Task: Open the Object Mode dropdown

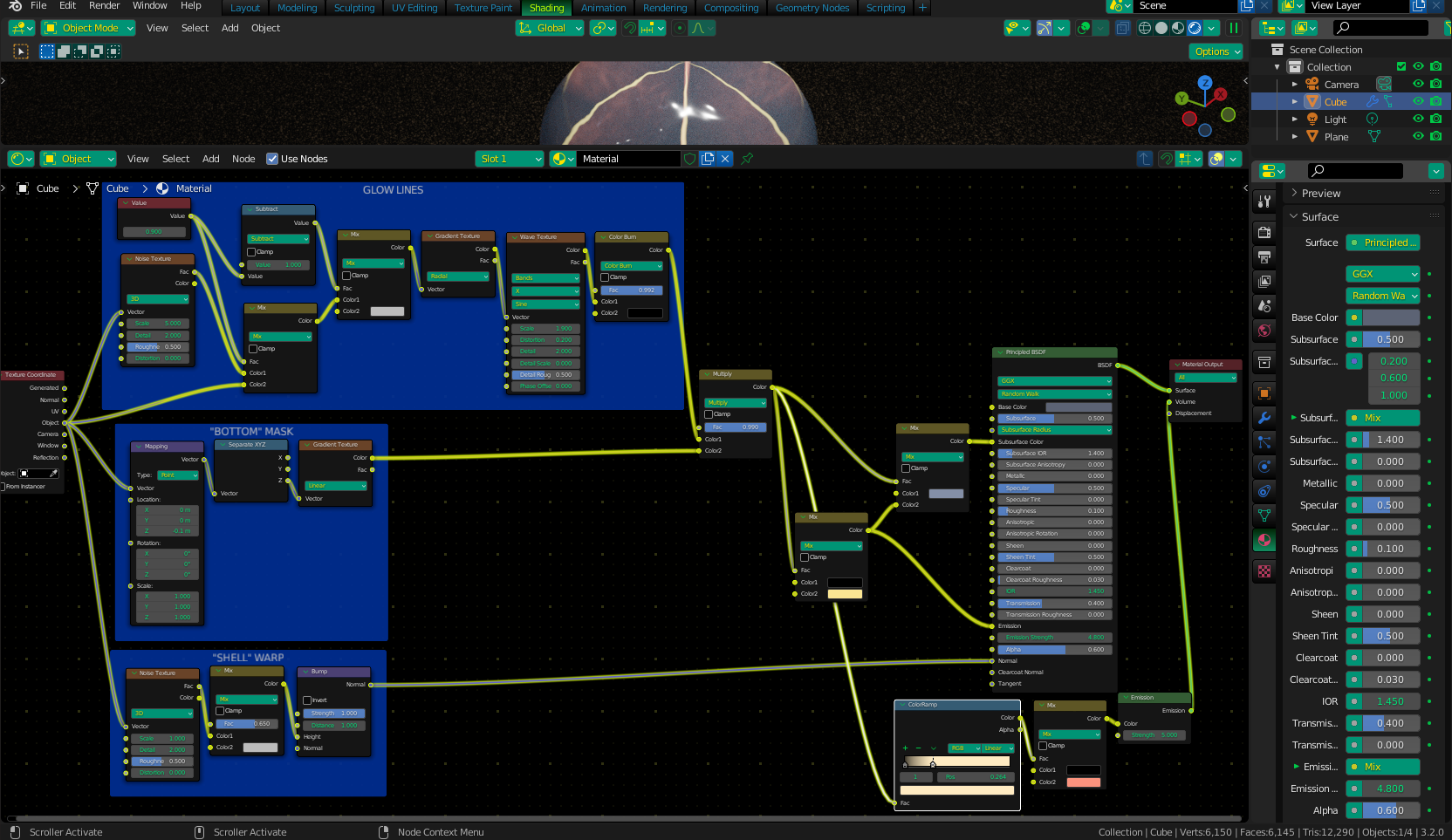Action: pyautogui.click(x=87, y=28)
